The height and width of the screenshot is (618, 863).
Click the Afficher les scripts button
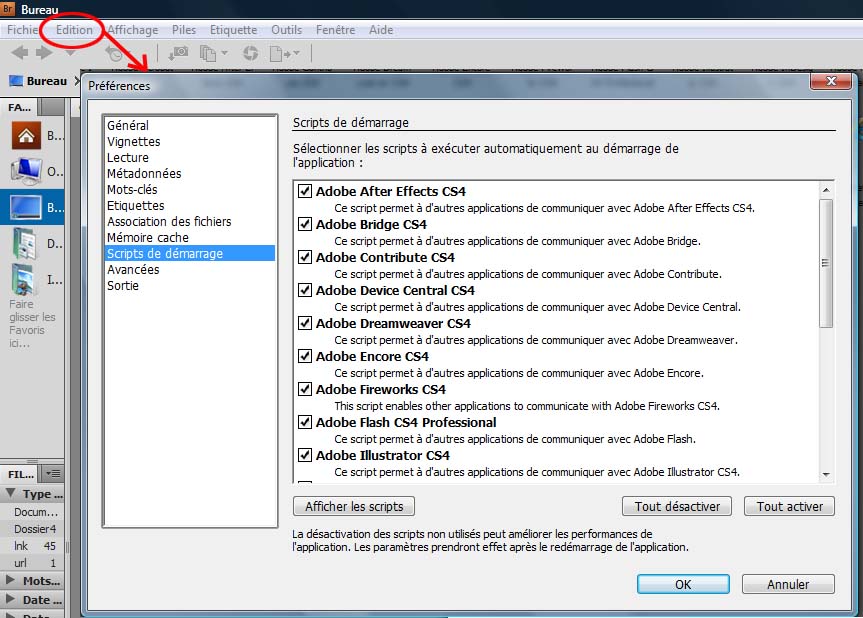354,506
